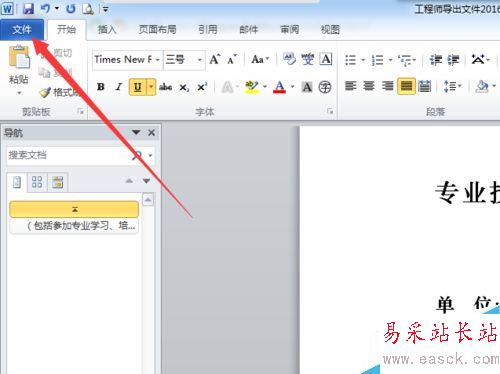The image size is (500, 374).
Task: Open the 邮件 ribbon tab
Action: point(249,30)
